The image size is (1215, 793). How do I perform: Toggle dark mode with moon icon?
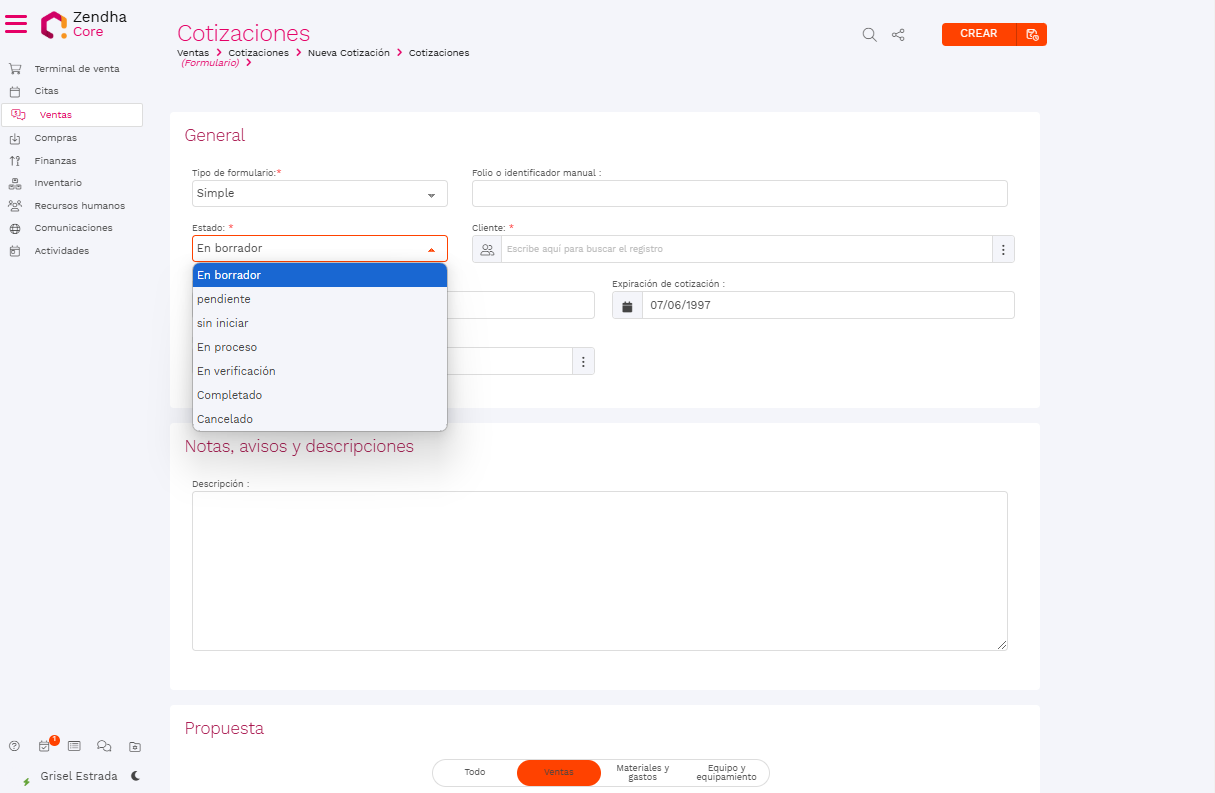pos(135,776)
